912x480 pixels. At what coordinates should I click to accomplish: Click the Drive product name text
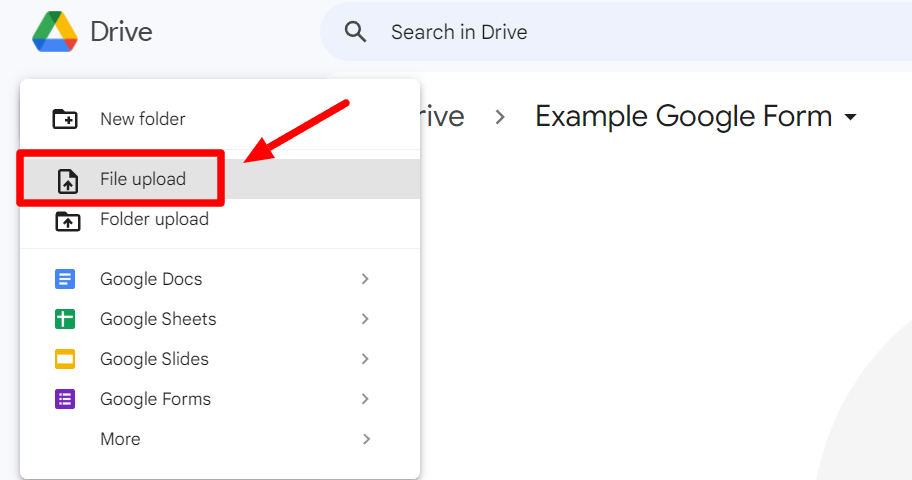(122, 32)
